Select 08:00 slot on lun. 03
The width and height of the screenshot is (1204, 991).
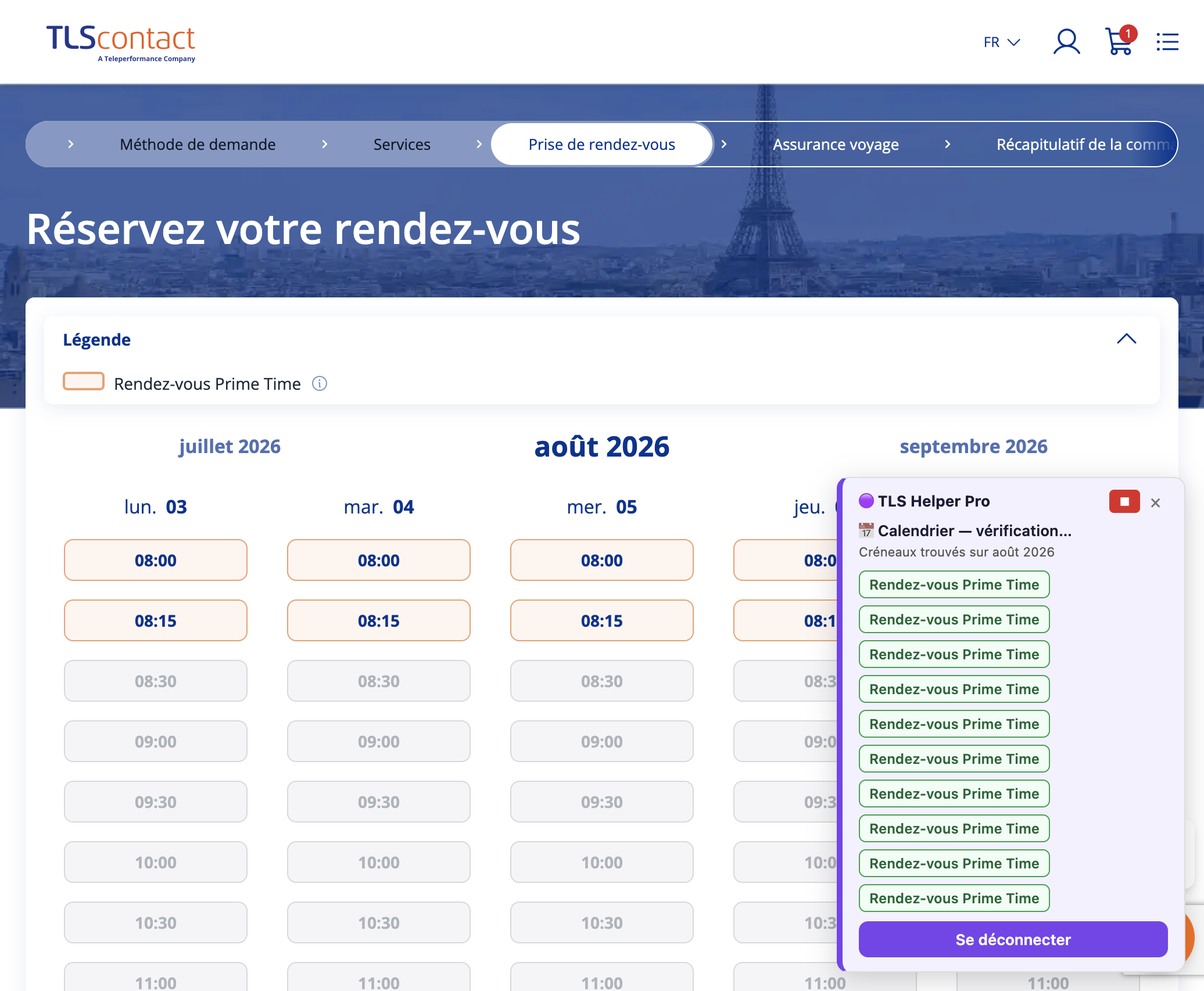(156, 560)
